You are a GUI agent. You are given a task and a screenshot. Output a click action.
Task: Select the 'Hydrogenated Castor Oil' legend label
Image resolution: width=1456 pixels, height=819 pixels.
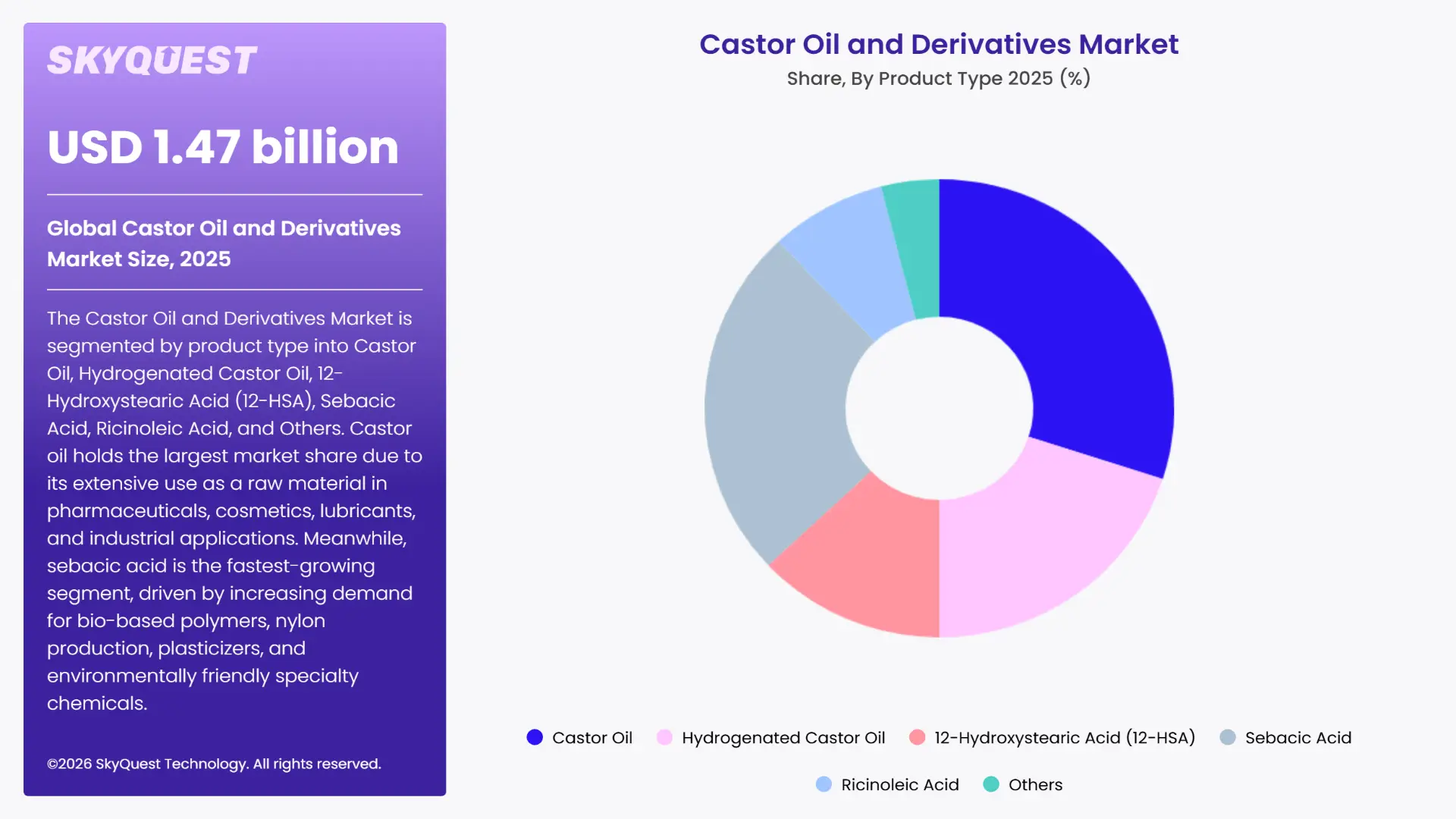tap(783, 738)
